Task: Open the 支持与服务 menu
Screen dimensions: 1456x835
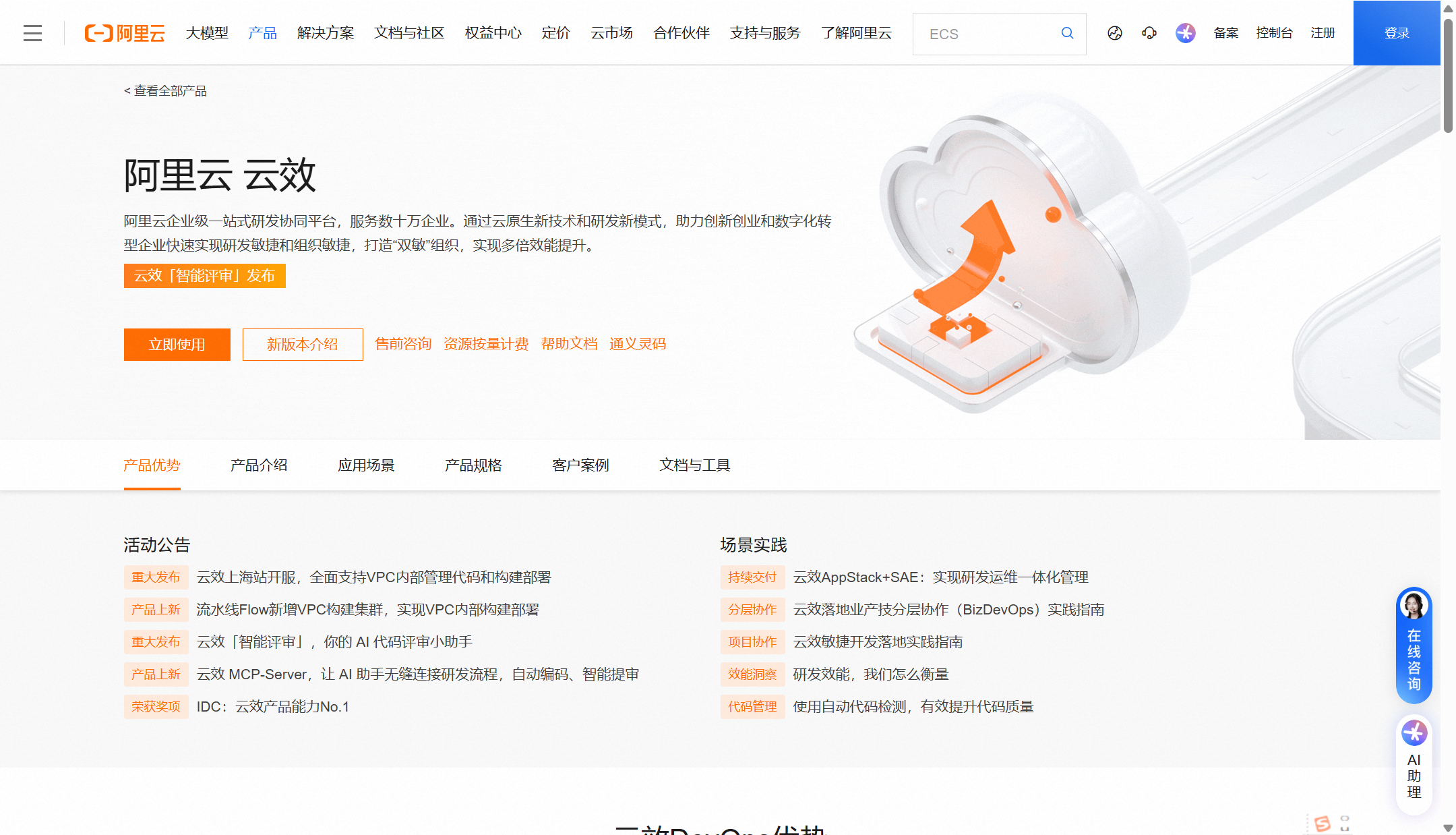Action: 764,34
